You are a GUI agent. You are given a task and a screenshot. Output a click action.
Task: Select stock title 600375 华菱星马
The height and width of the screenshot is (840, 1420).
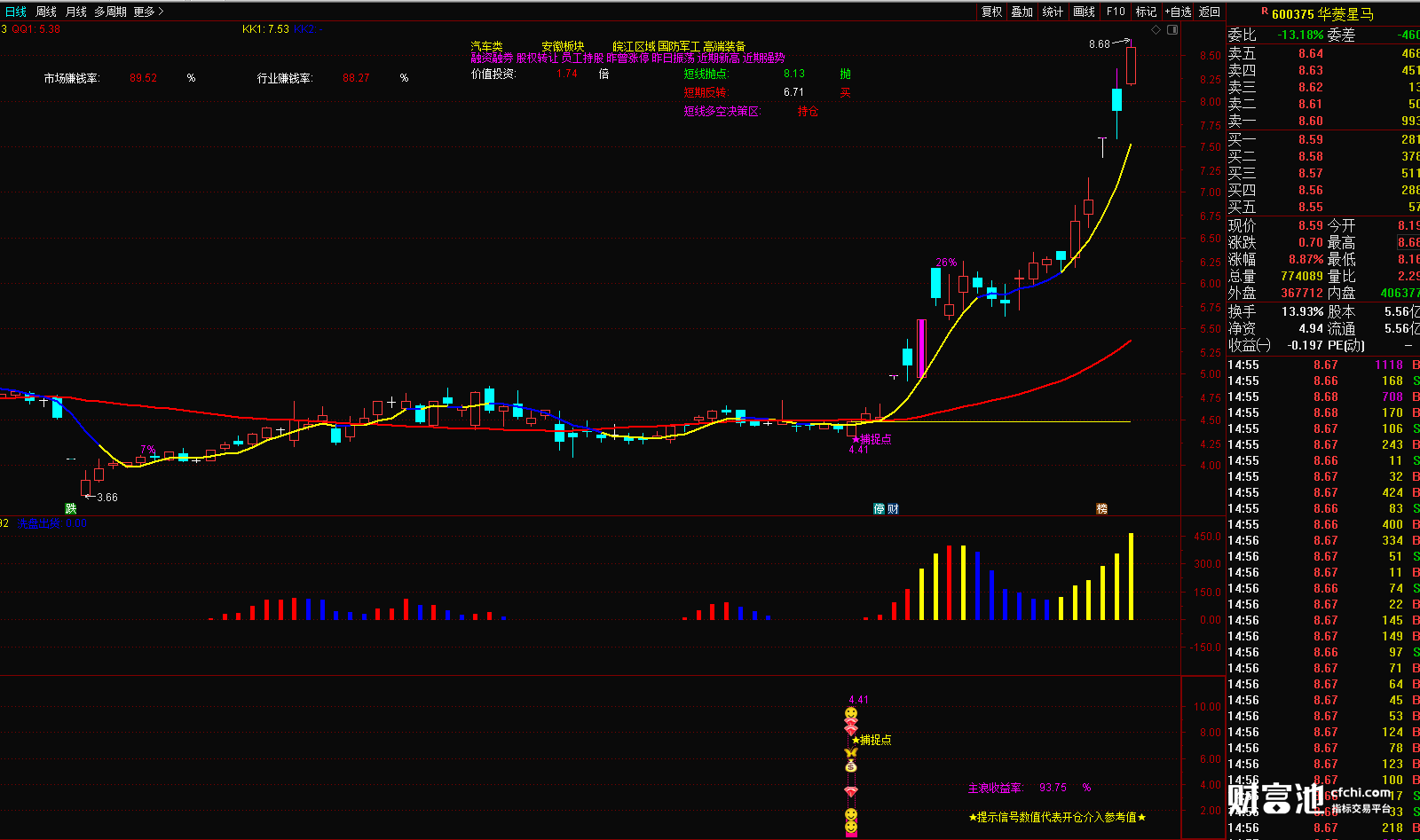[1322, 14]
